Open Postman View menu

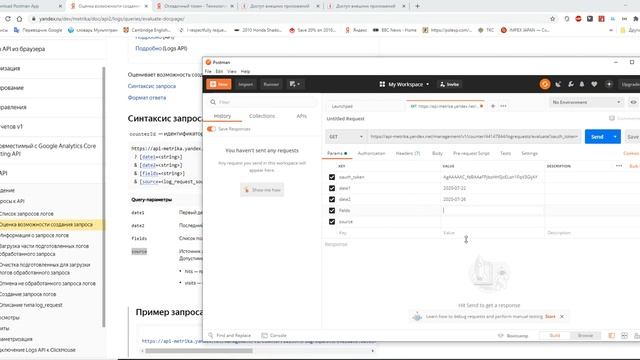(232, 71)
